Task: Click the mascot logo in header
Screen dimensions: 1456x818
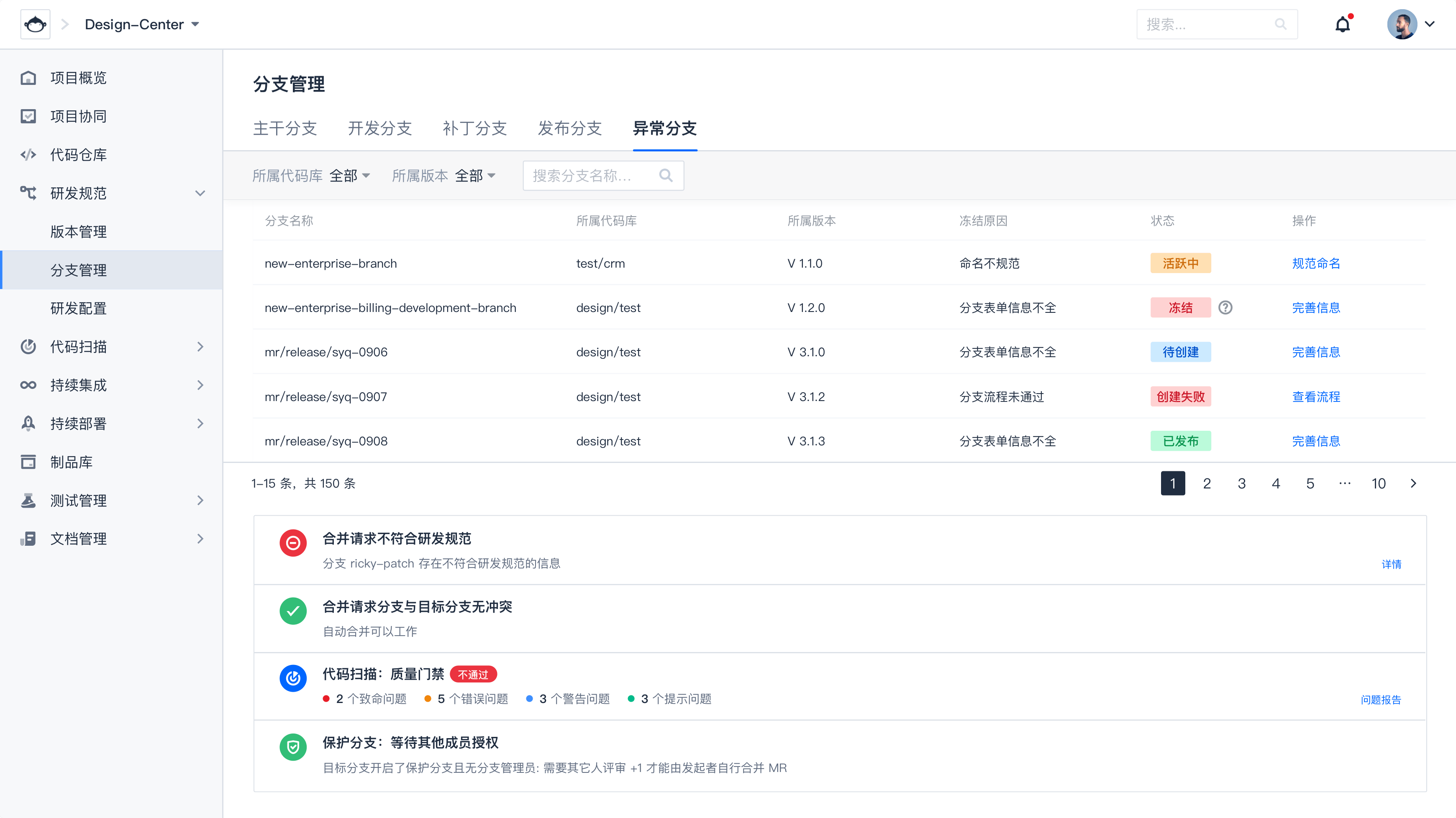Action: 35,24
